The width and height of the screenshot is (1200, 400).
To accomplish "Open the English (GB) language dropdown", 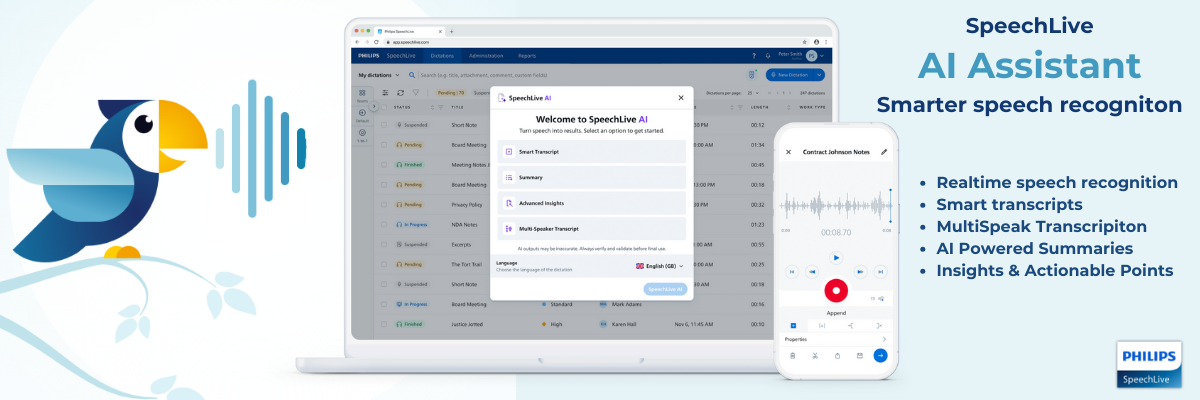I will coord(660,266).
